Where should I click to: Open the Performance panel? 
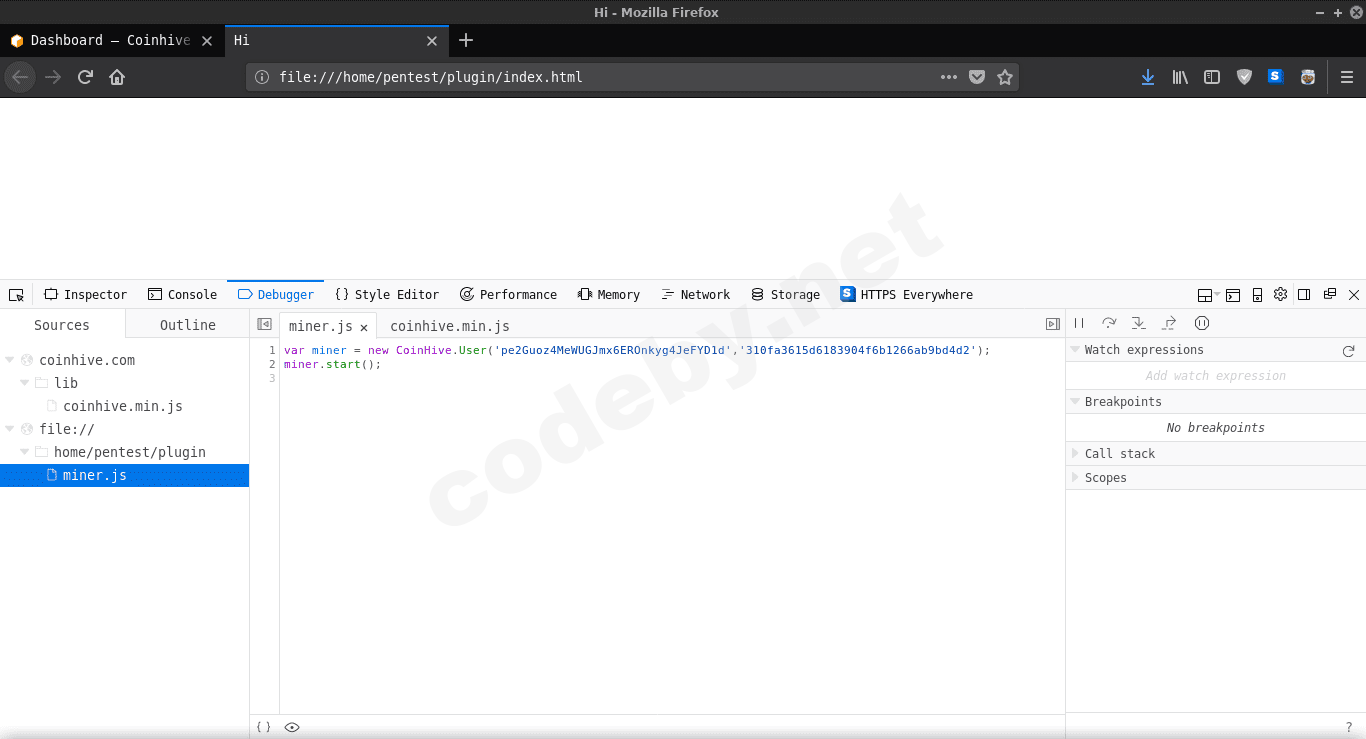click(508, 295)
